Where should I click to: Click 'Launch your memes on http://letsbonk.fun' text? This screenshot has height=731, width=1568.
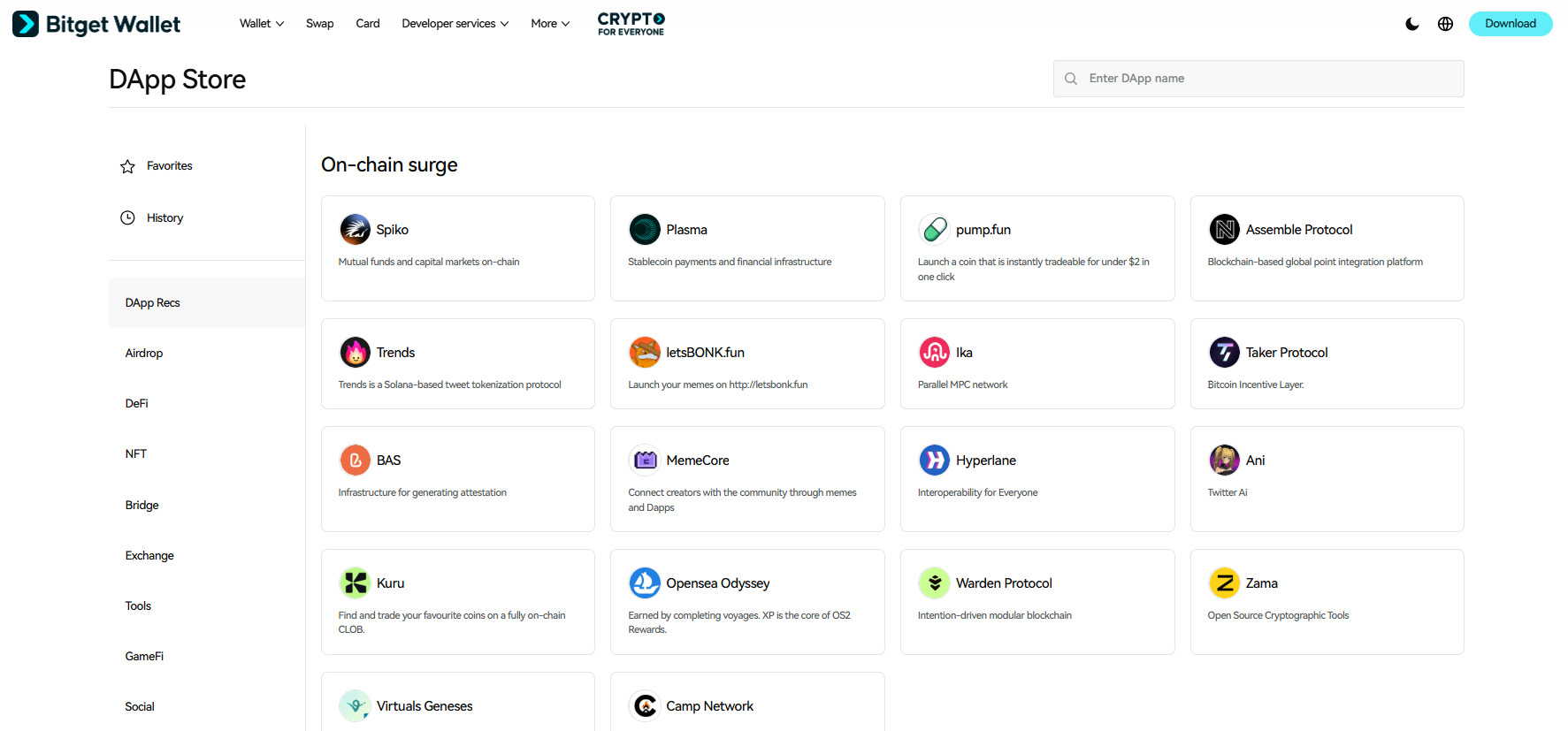pos(718,385)
